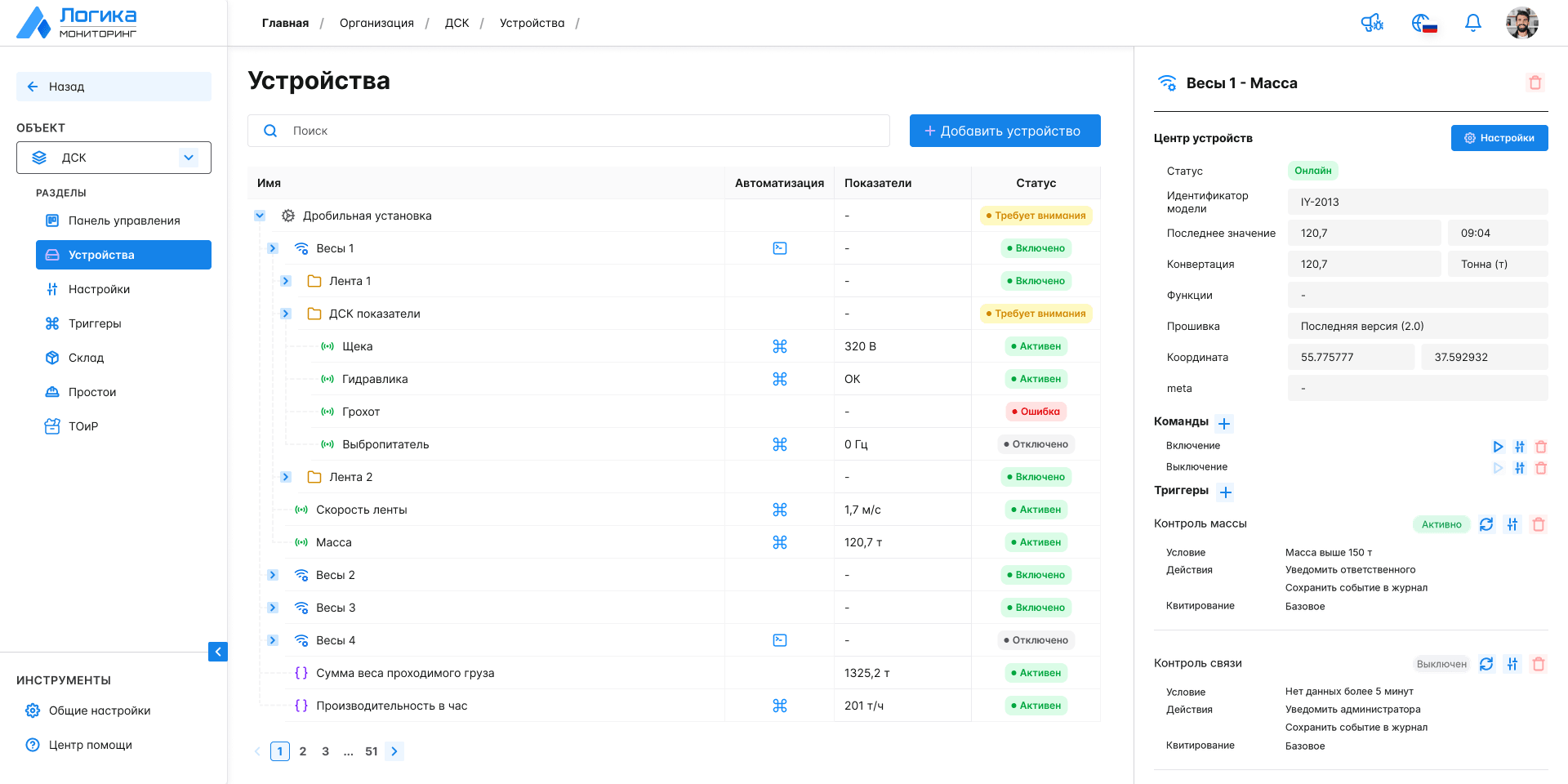
Task: Open device Настройки button in right panel
Action: pos(1499,138)
